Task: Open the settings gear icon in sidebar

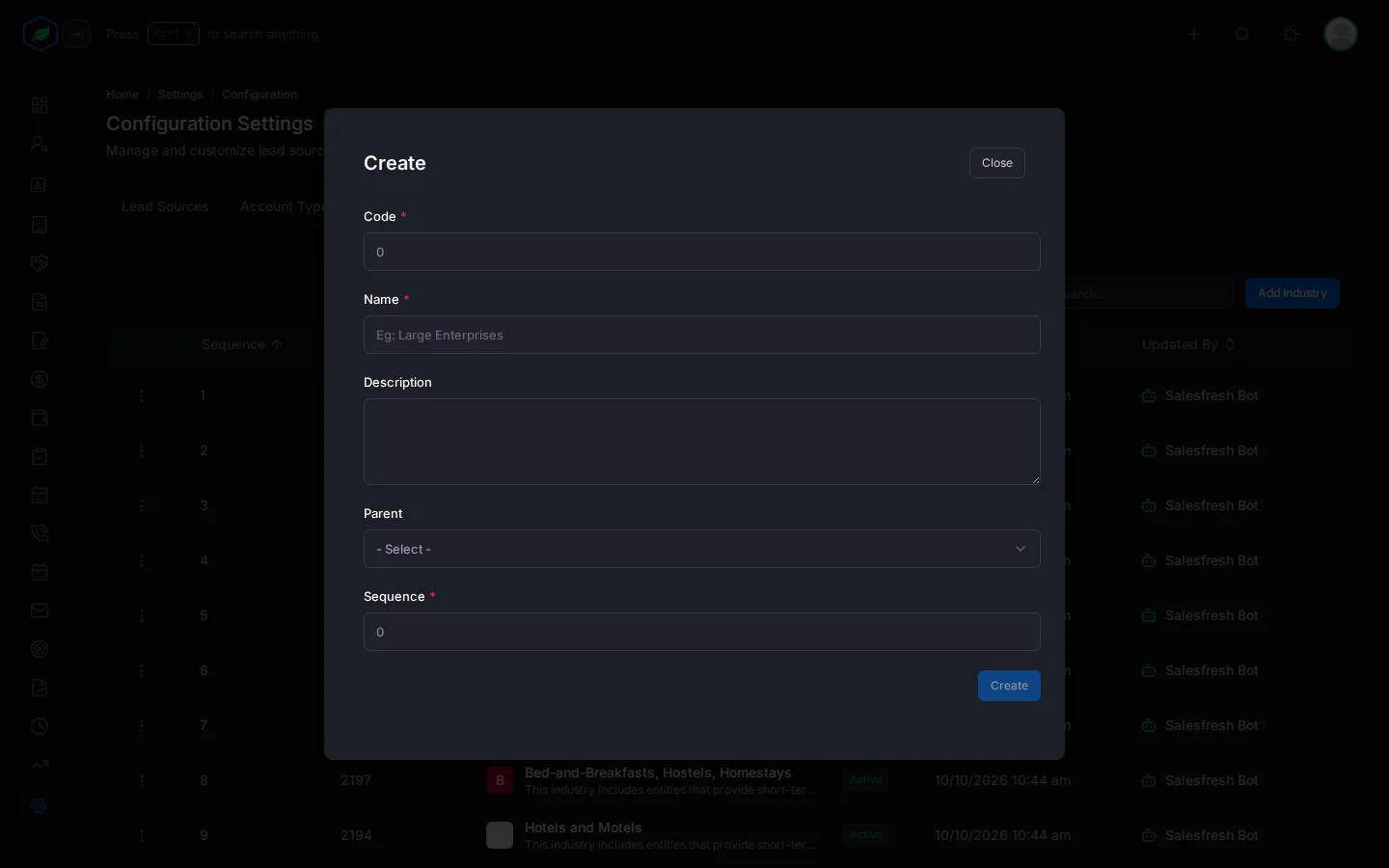Action: 40,805
